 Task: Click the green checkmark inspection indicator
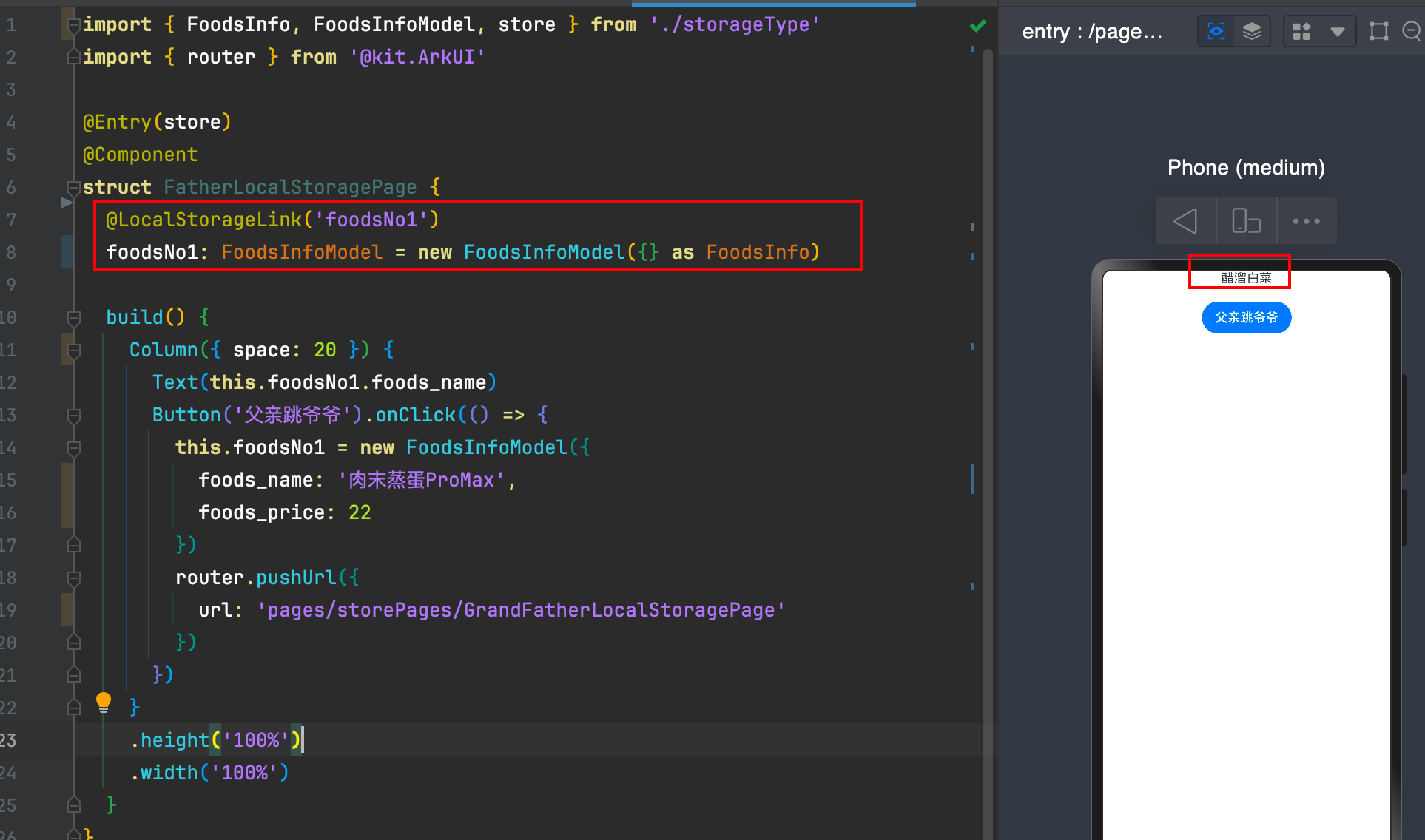(x=977, y=27)
